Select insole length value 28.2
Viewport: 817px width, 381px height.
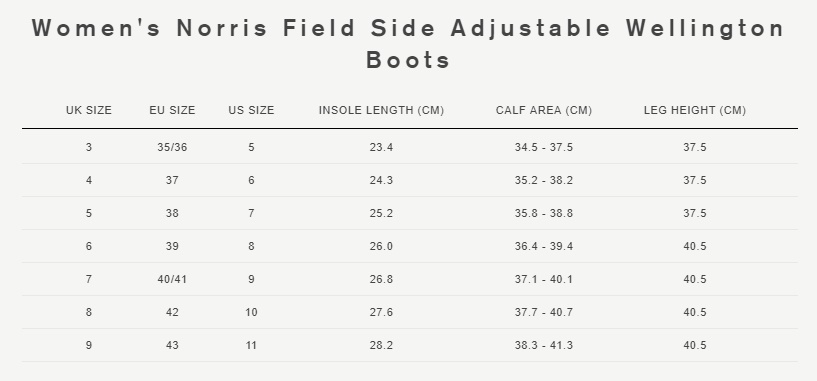point(381,346)
